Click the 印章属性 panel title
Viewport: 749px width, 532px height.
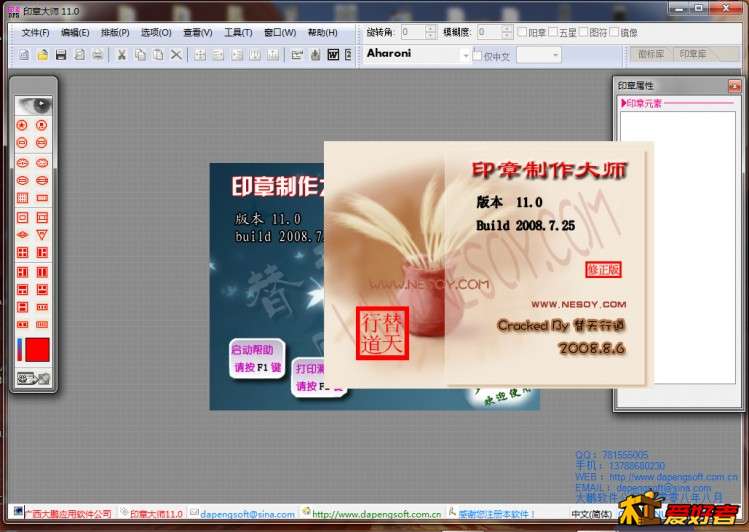pyautogui.click(x=635, y=86)
